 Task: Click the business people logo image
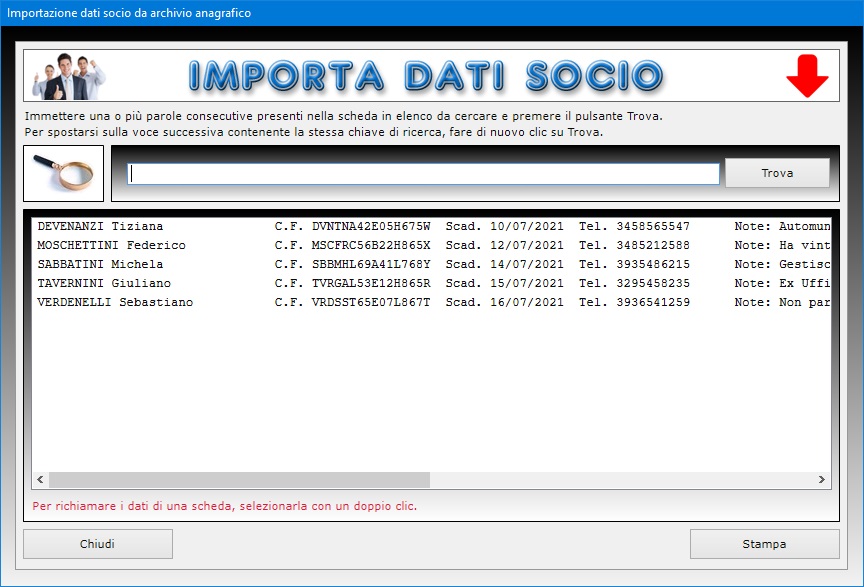[69, 76]
